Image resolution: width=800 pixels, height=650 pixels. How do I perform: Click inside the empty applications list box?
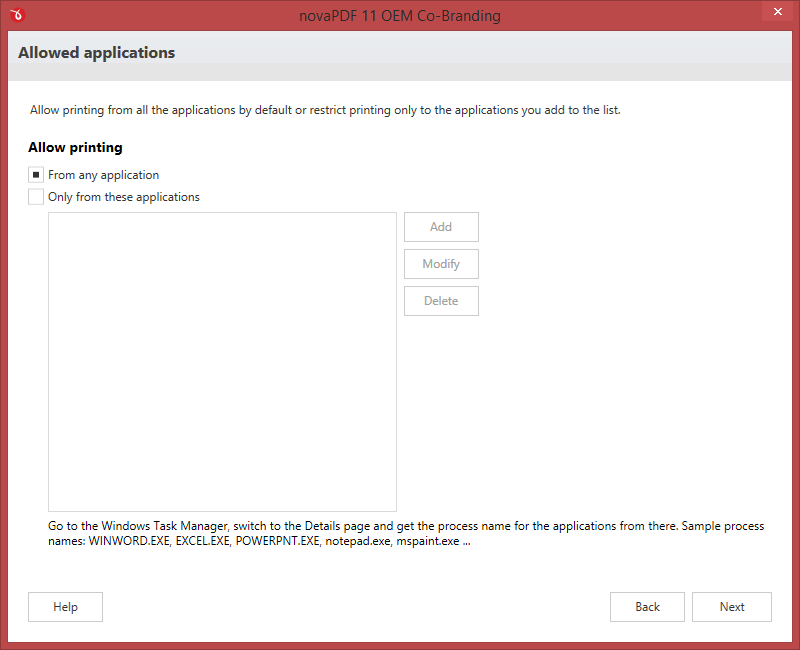[x=222, y=361]
